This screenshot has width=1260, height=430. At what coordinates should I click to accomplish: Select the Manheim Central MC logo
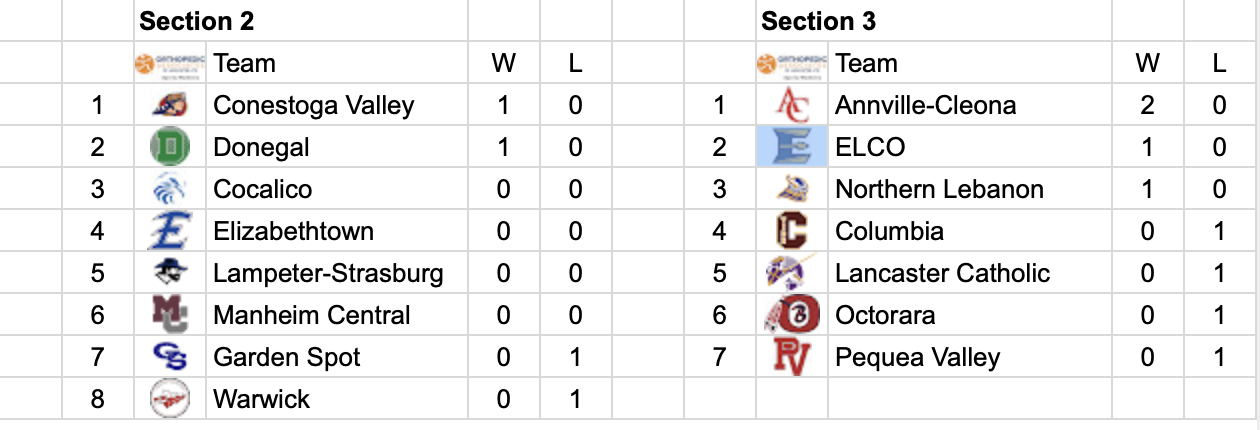click(168, 315)
